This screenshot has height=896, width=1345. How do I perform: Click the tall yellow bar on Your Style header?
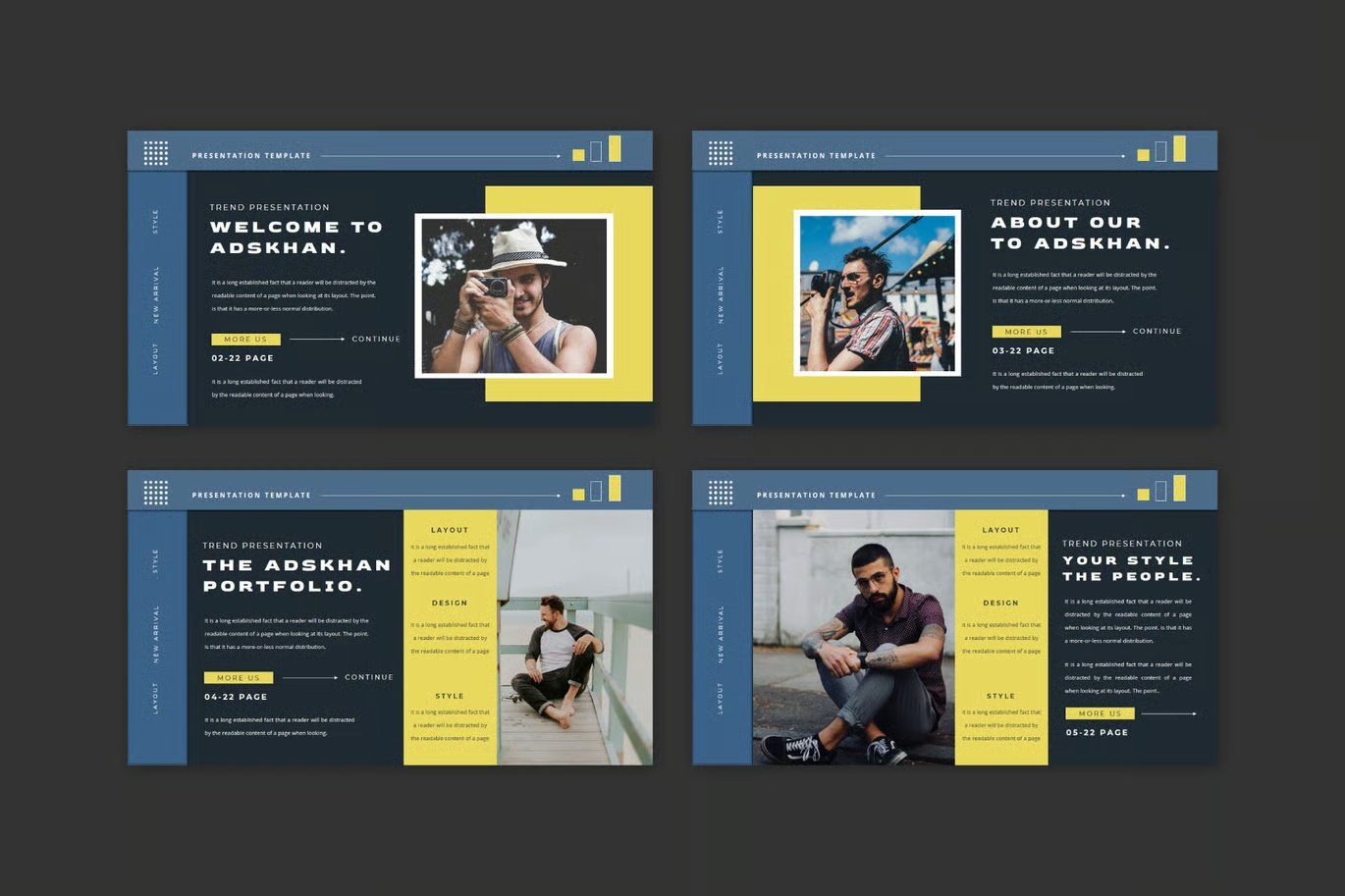(x=1179, y=488)
